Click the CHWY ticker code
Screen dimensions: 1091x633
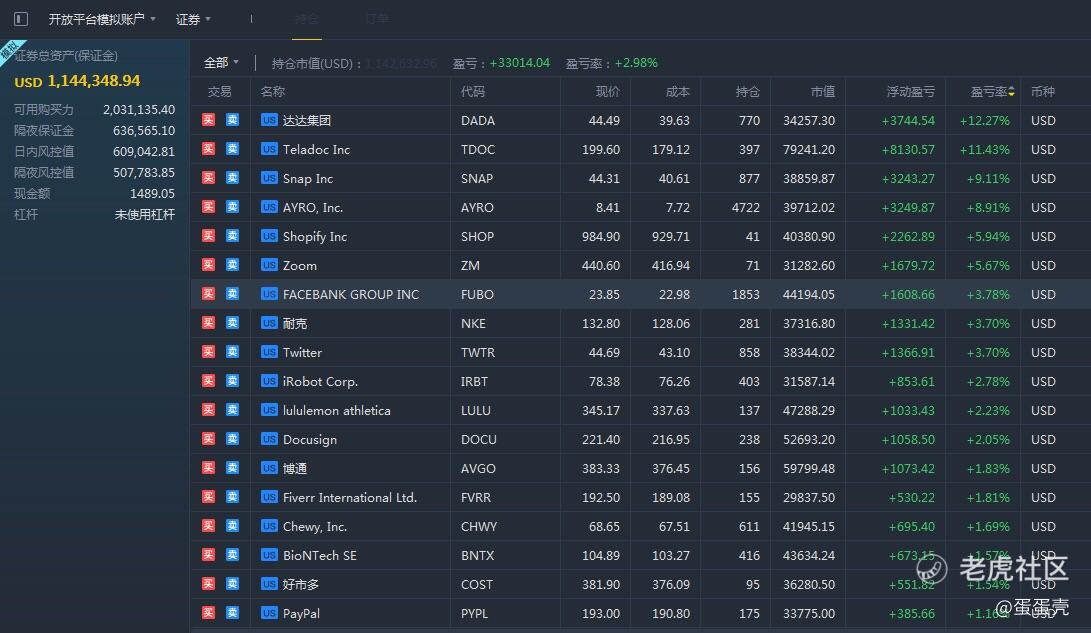tap(479, 527)
